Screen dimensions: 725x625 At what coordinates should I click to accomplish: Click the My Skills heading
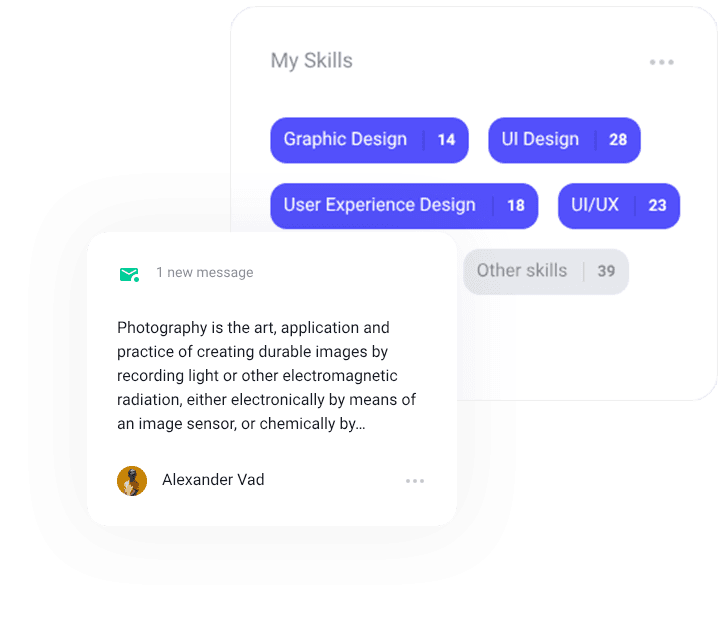(x=311, y=61)
